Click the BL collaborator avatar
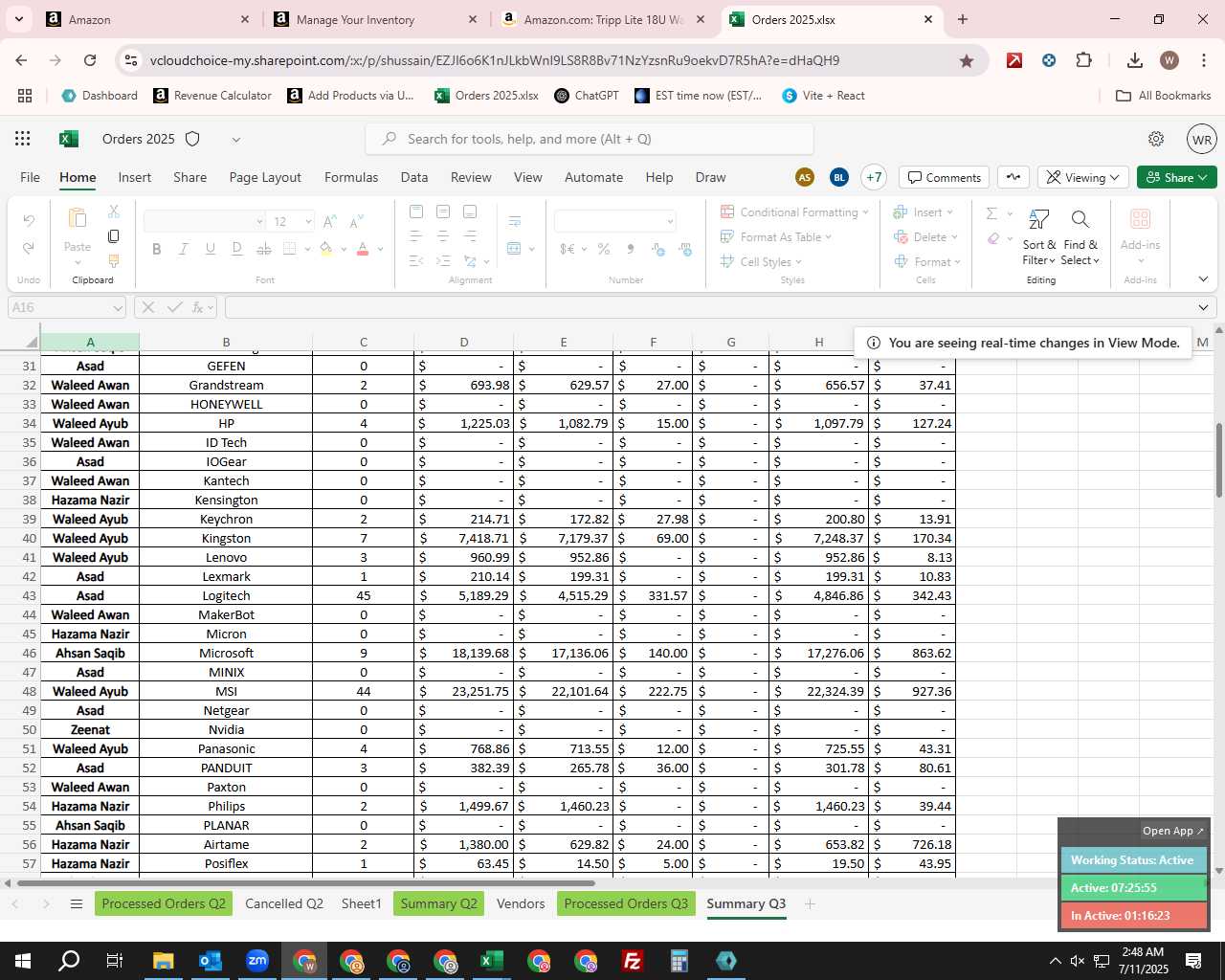1225x980 pixels. point(839,177)
